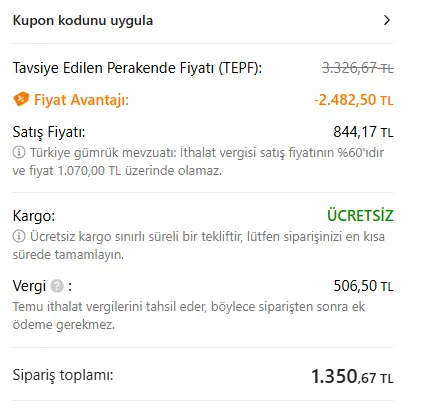Open the Kupon kodunu uygula row
Viewport: 421px width, 411px height.
203,20
